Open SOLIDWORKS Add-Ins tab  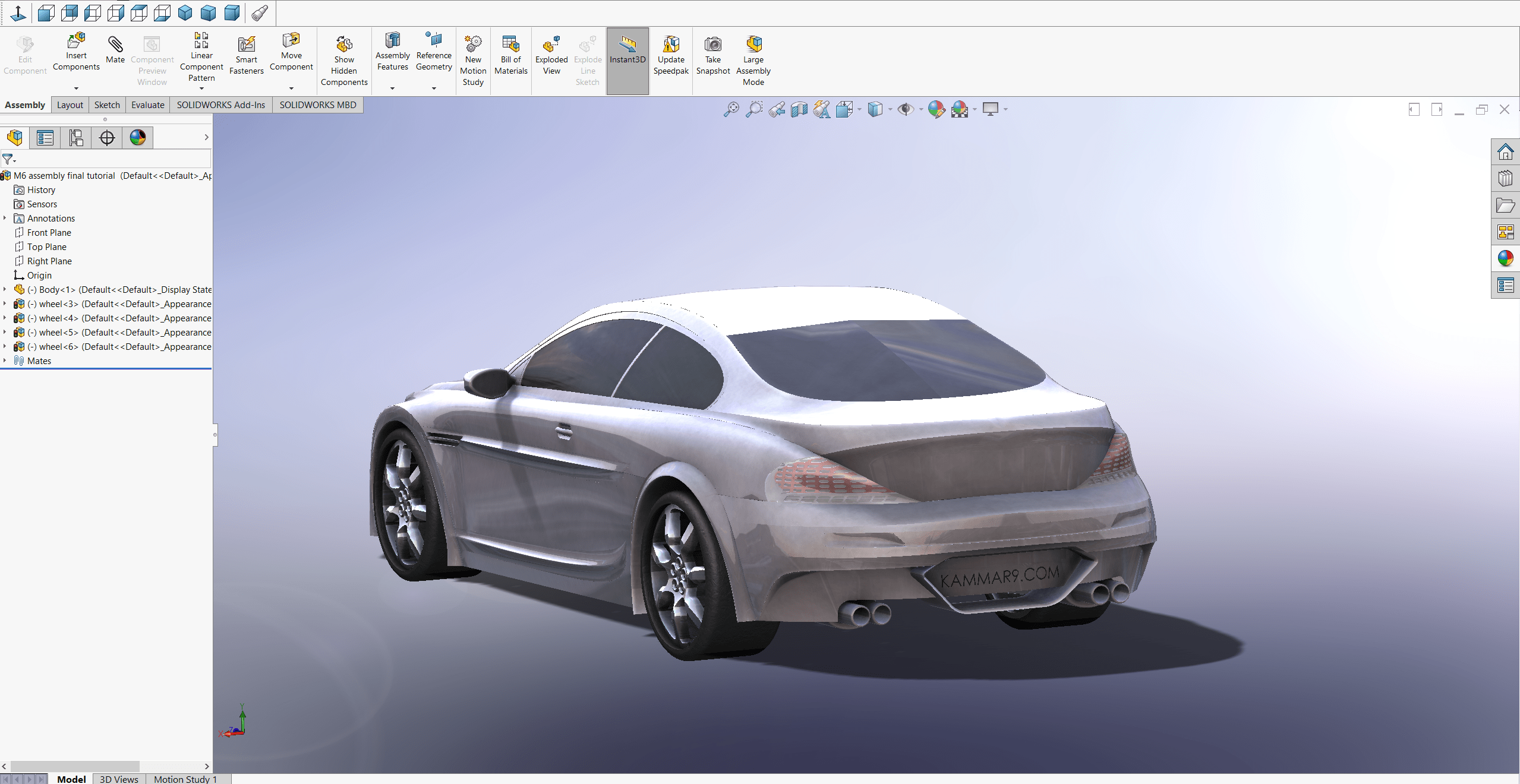[x=221, y=105]
